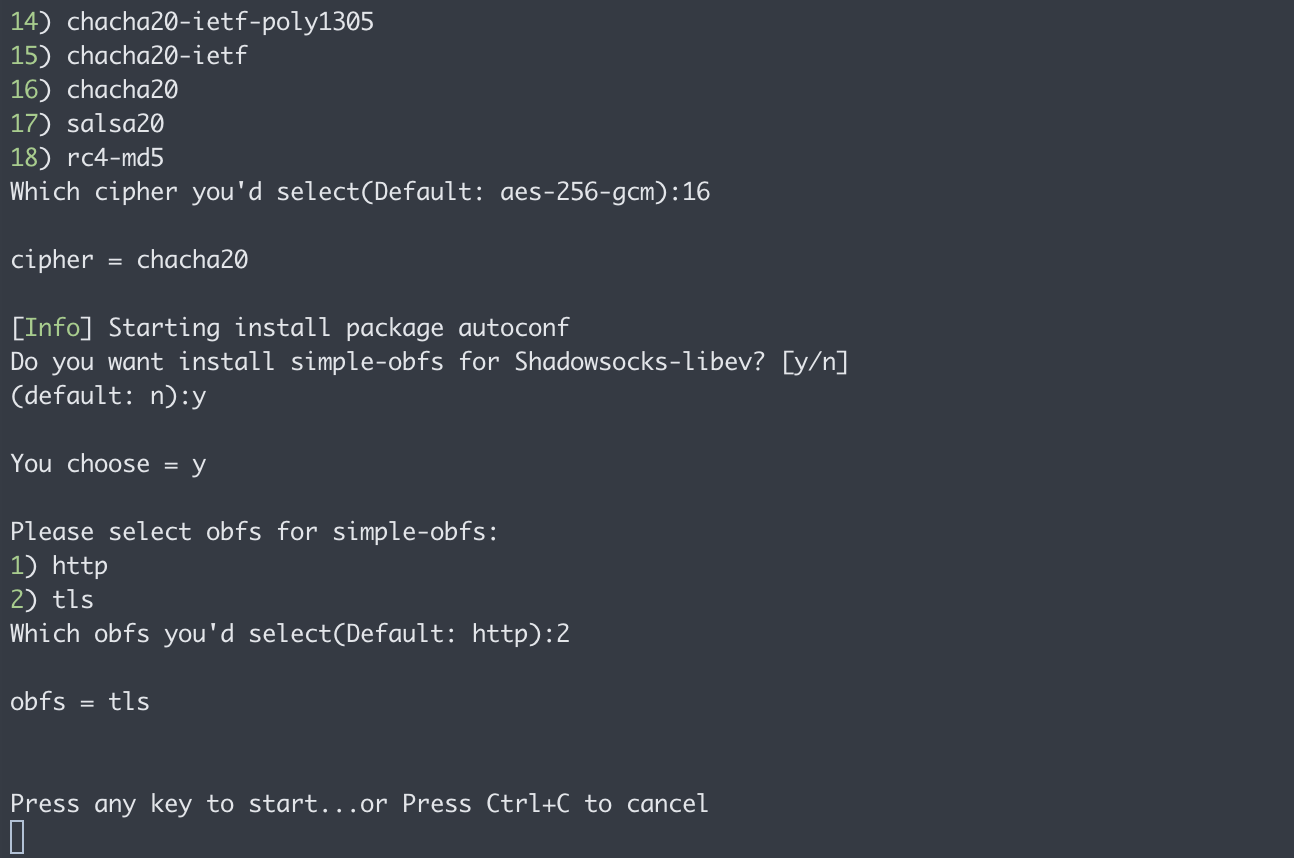Click the chacha20-ietf option numbered 15
1294x858 pixels.
point(129,55)
